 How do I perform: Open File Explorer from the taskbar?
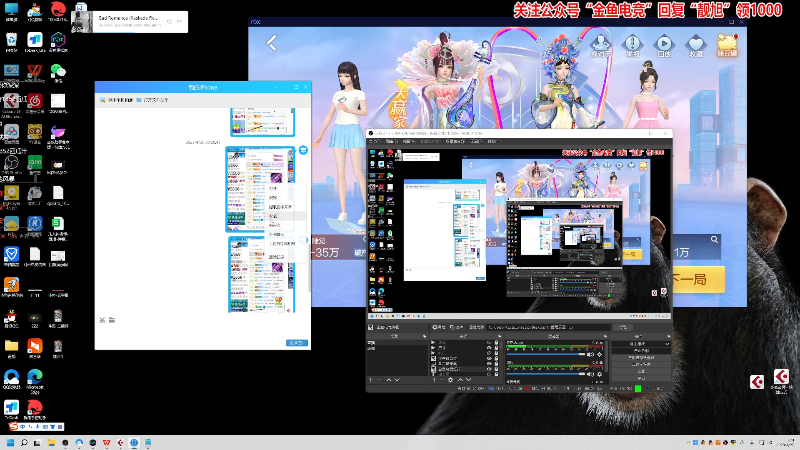tap(51, 443)
